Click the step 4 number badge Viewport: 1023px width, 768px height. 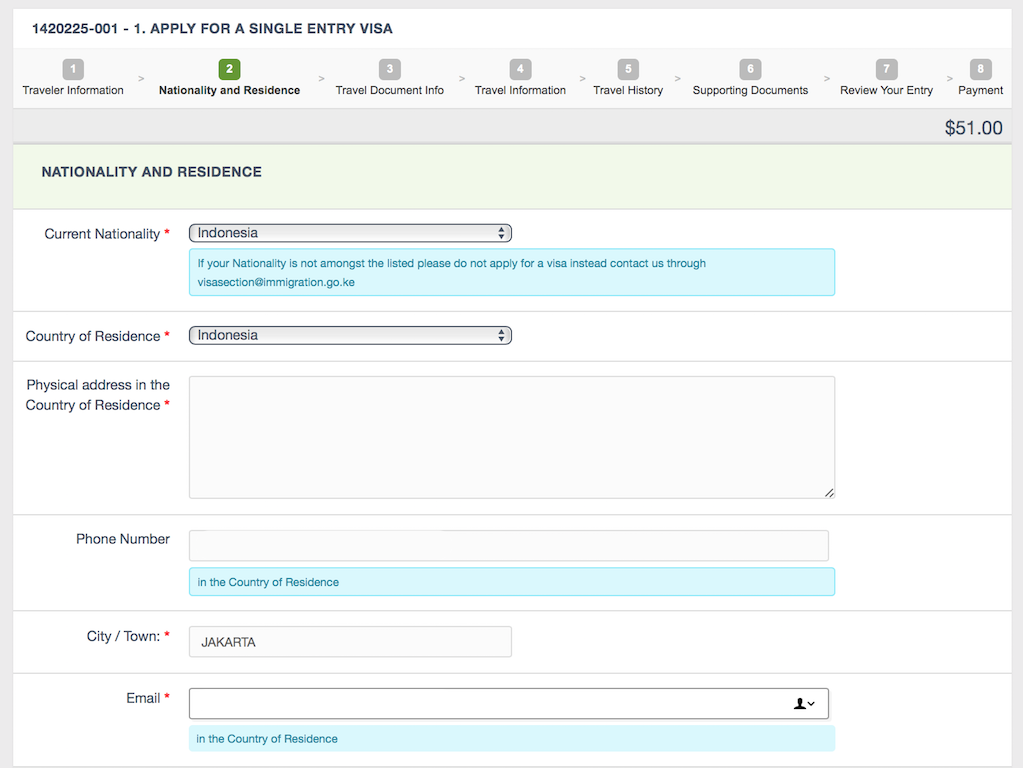520,69
